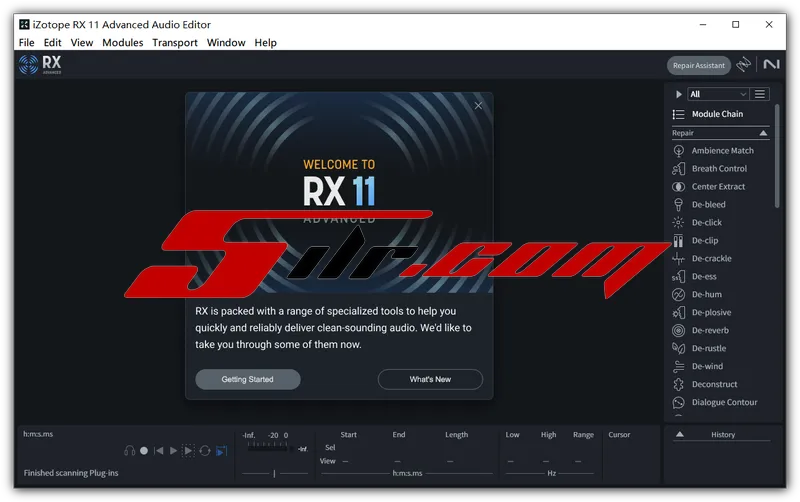Adjust the level meter slider
The height and width of the screenshot is (502, 800).
click(274, 474)
